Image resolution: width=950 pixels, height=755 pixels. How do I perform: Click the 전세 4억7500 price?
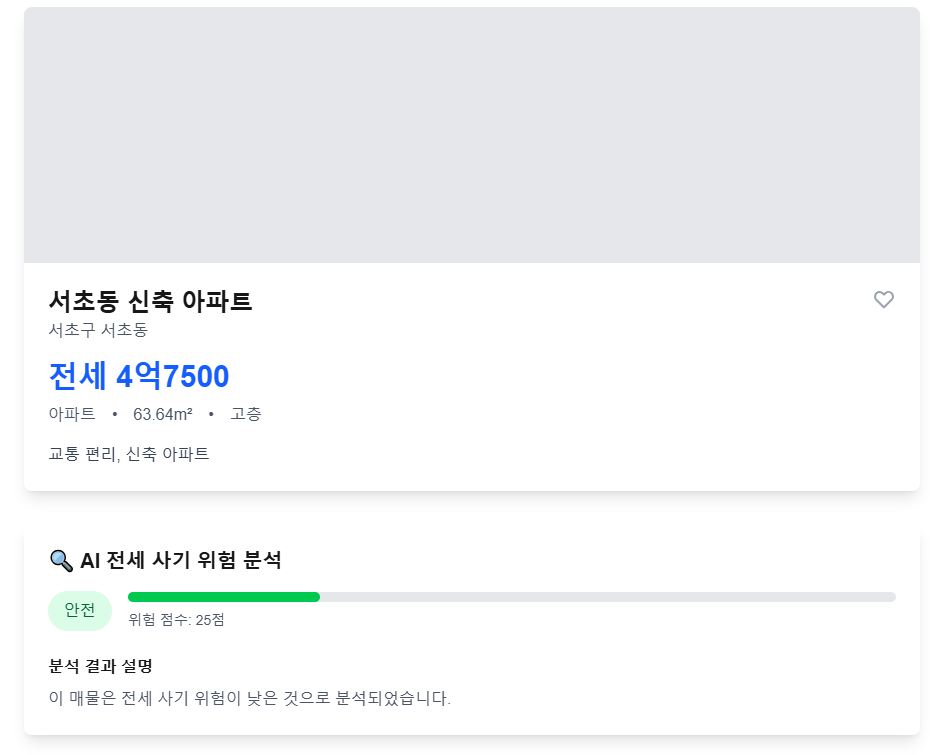click(x=139, y=377)
